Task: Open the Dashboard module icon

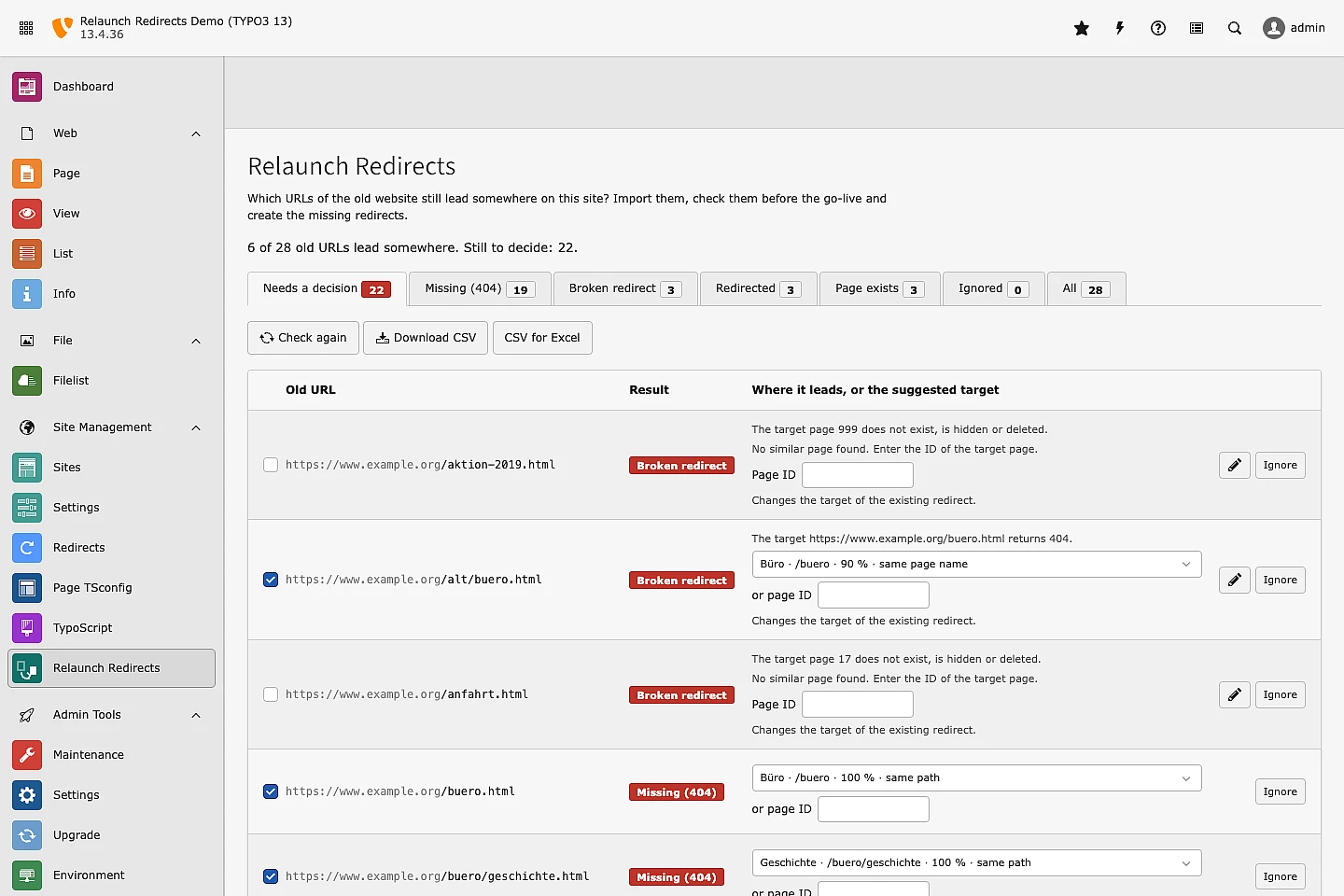Action: pos(27,87)
